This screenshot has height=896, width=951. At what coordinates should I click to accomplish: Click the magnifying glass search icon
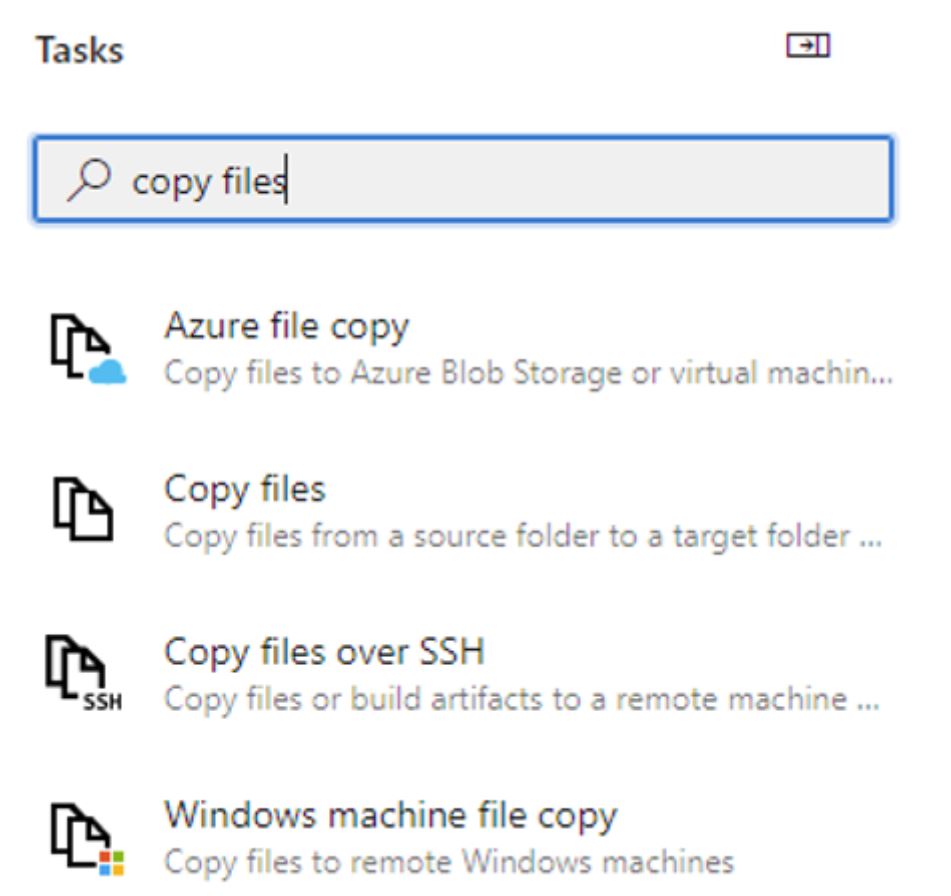(89, 180)
